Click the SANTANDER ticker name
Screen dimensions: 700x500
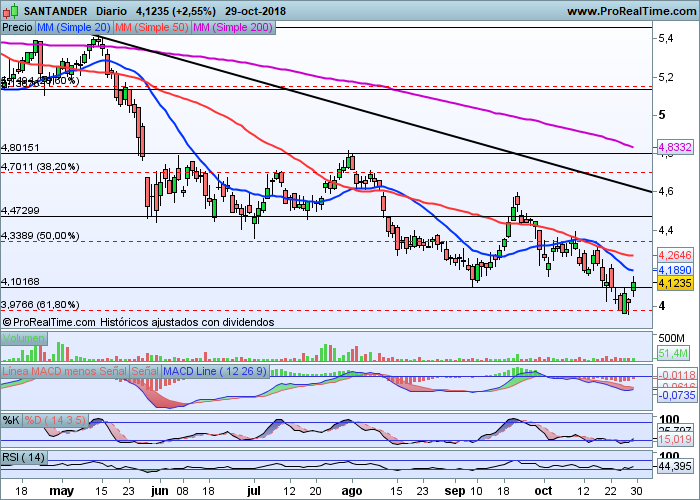pyautogui.click(x=53, y=10)
